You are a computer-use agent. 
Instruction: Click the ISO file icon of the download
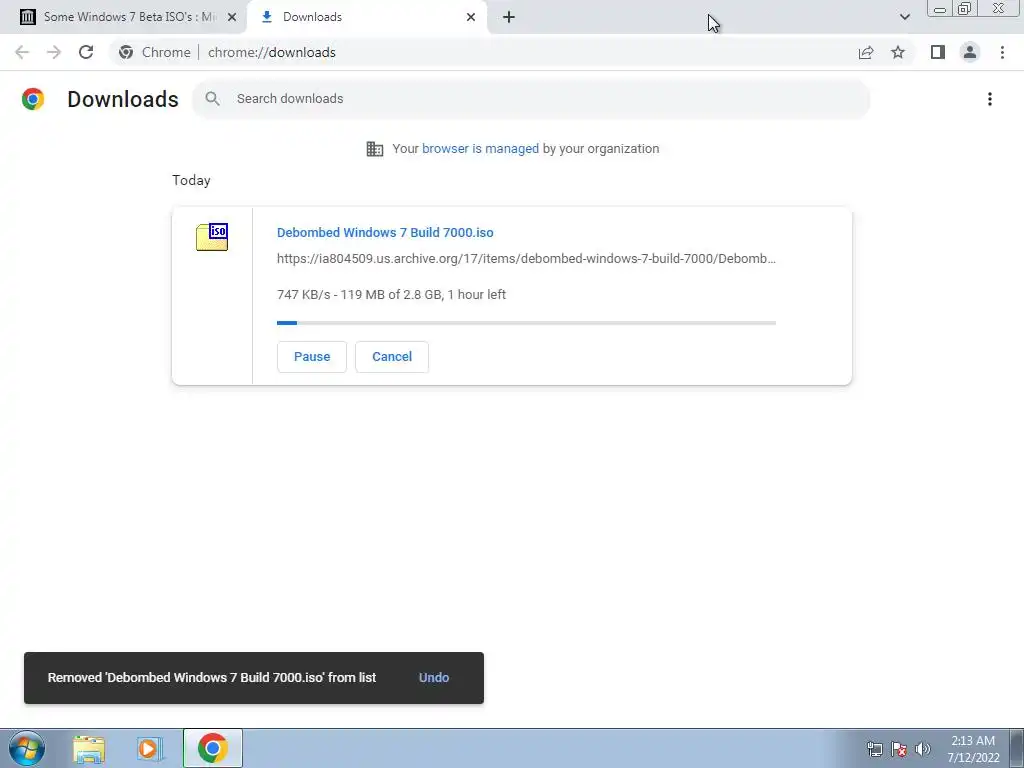pos(212,236)
